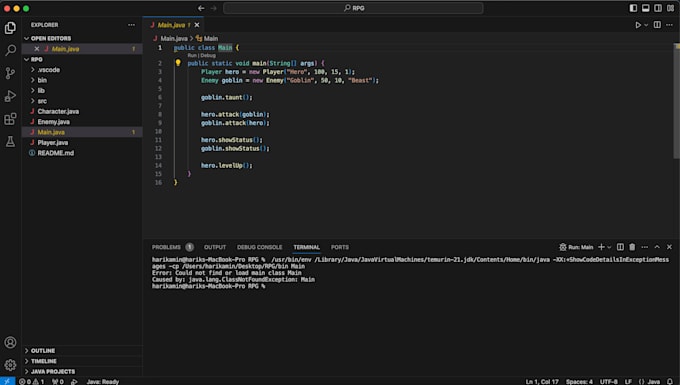The width and height of the screenshot is (680, 385).
Task: Open editor more actions ellipsis
Action: click(x=669, y=25)
